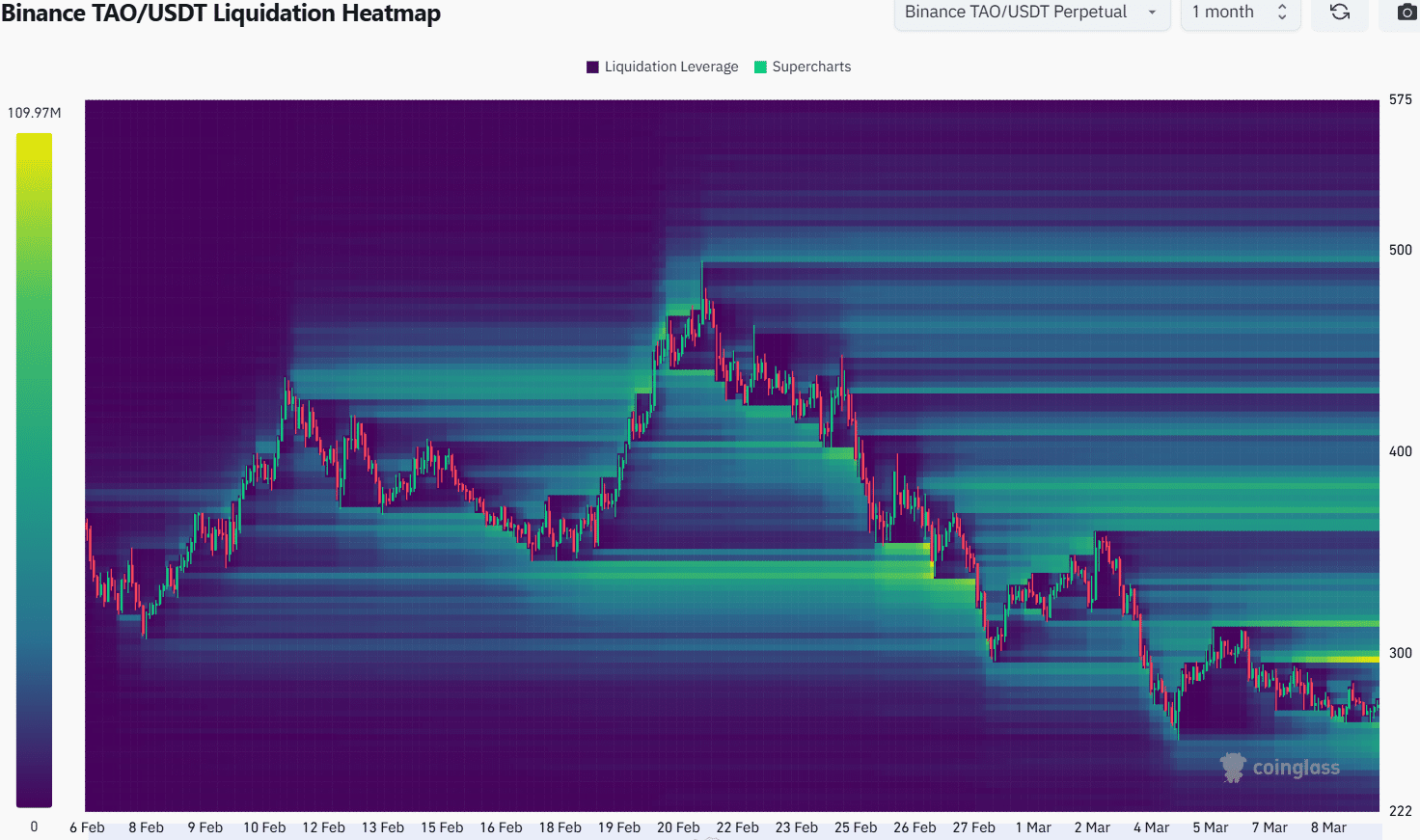Toggle the Supercharts legend item

pyautogui.click(x=803, y=67)
